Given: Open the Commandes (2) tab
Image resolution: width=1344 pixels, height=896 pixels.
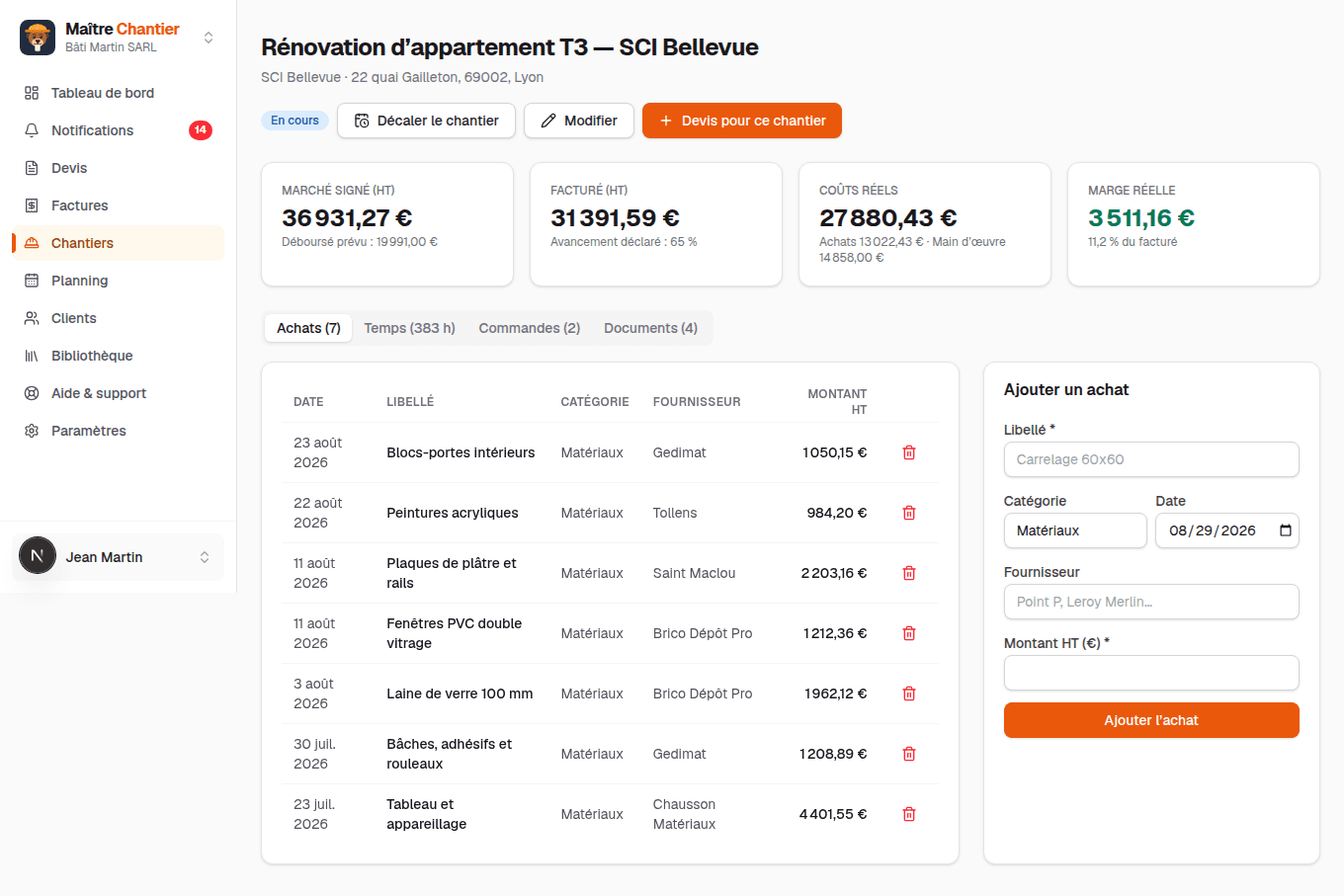Looking at the screenshot, I should 530,328.
